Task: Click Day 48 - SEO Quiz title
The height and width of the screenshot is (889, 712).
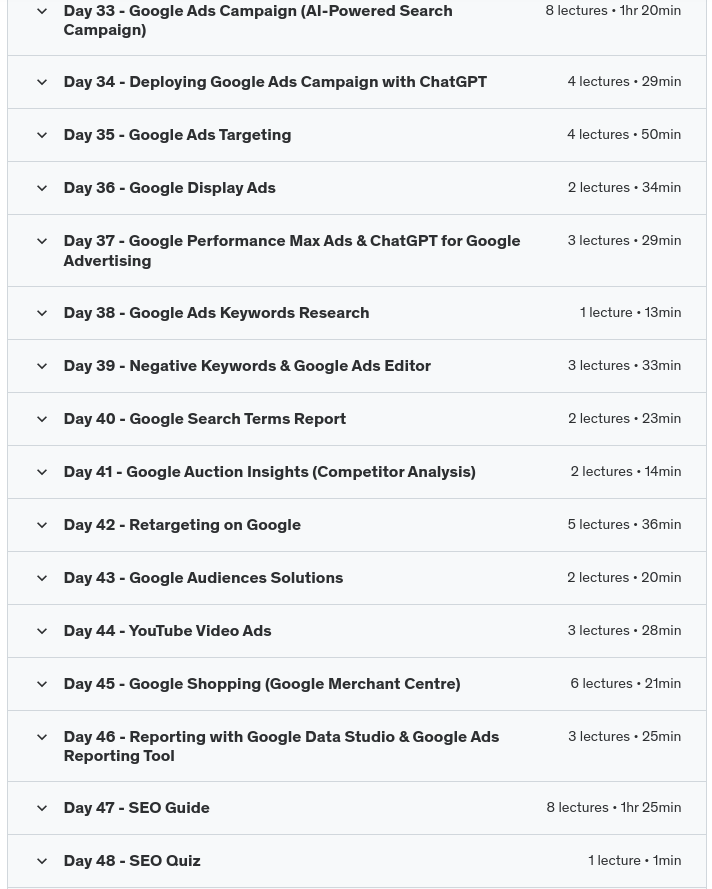Action: coord(132,861)
